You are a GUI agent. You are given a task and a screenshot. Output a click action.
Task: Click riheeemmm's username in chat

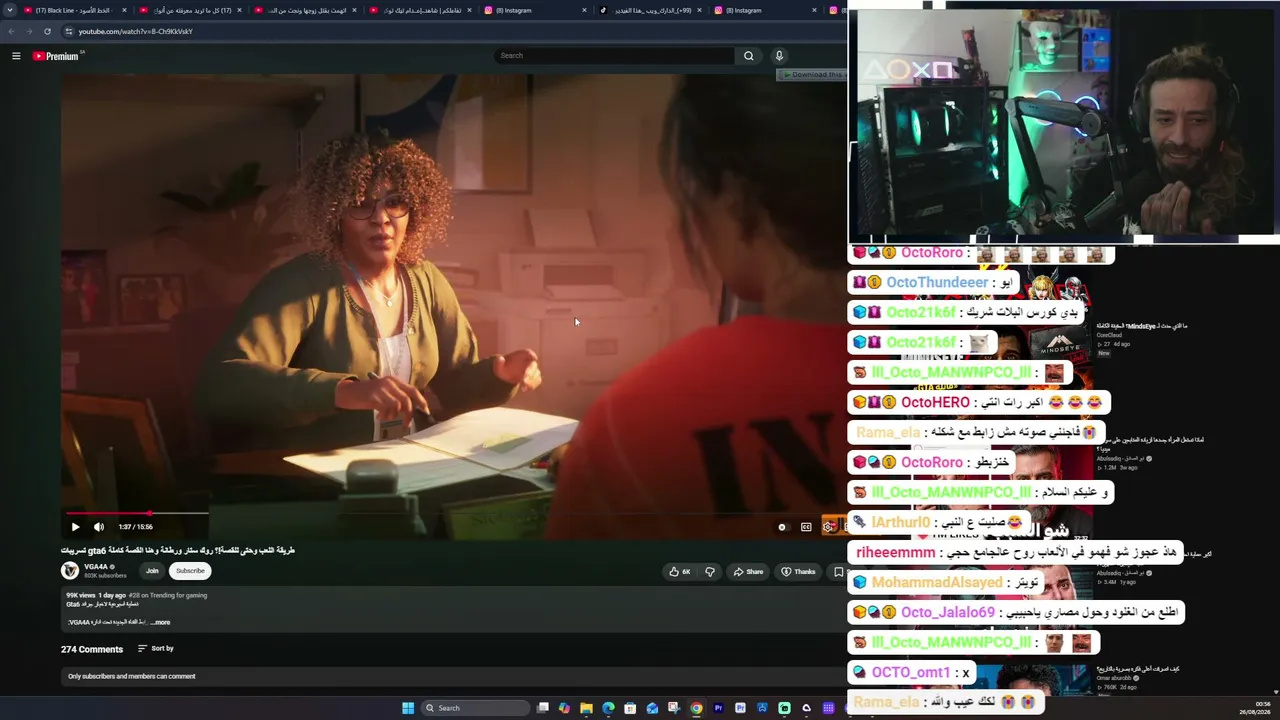pyautogui.click(x=896, y=553)
